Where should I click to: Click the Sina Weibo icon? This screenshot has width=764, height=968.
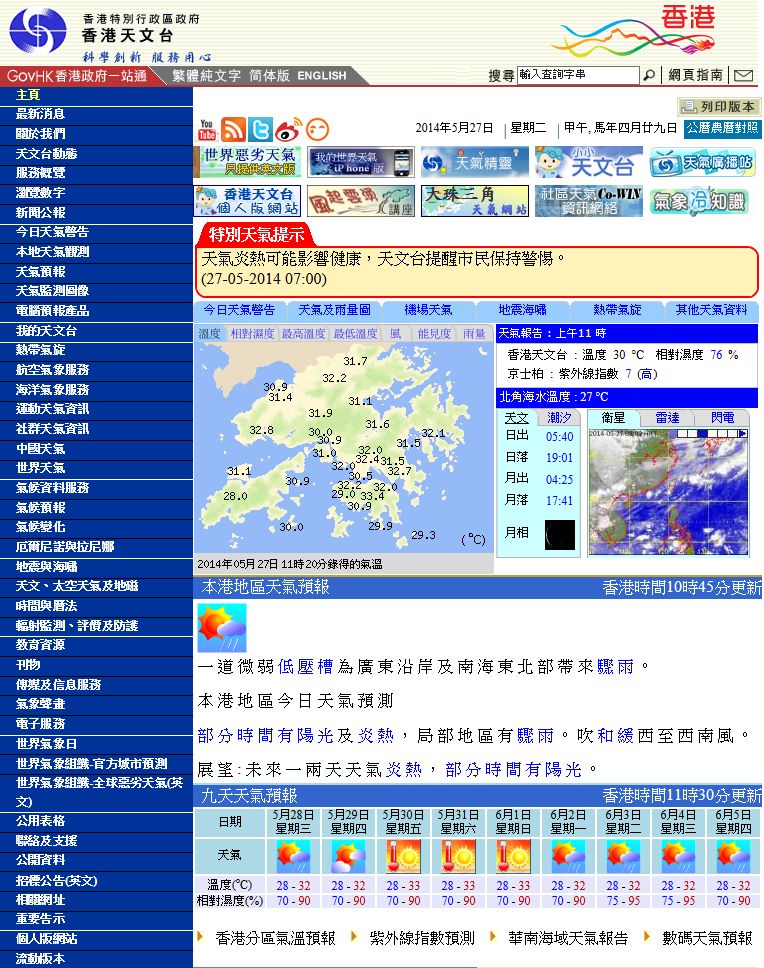point(288,129)
